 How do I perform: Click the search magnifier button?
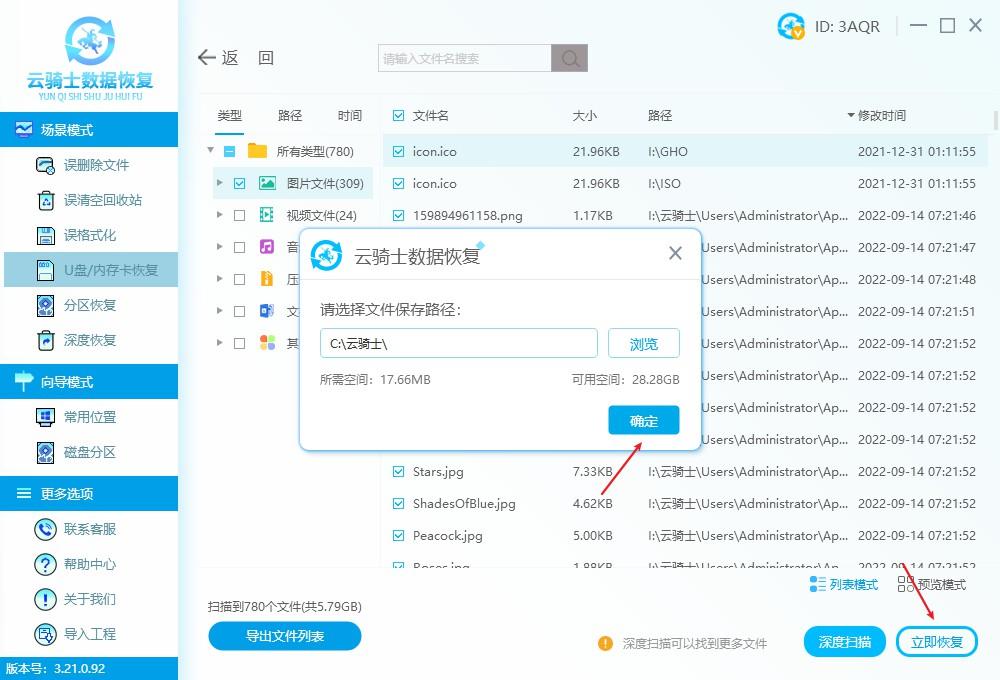pos(570,58)
